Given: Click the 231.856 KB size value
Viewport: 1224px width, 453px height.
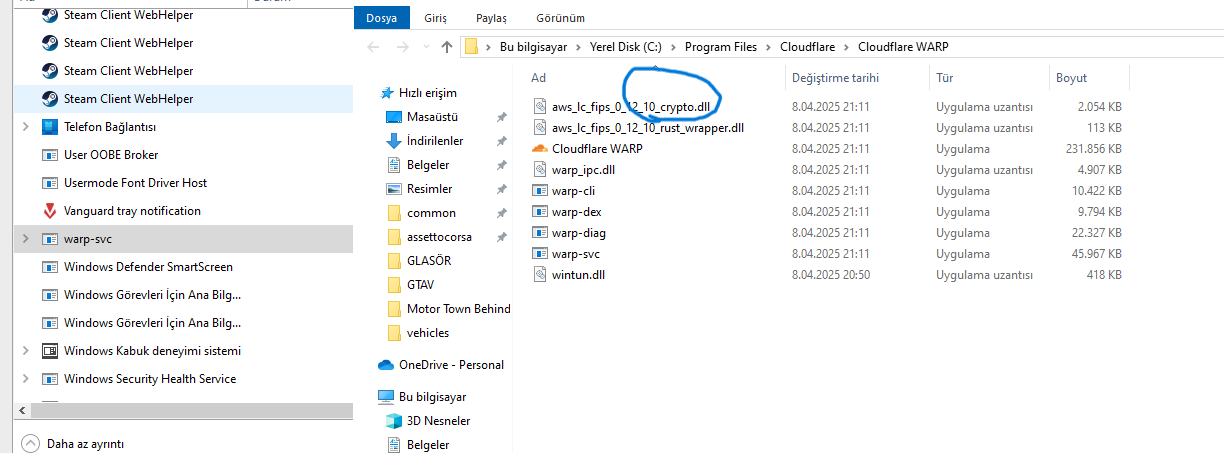Looking at the screenshot, I should click(x=1092, y=148).
